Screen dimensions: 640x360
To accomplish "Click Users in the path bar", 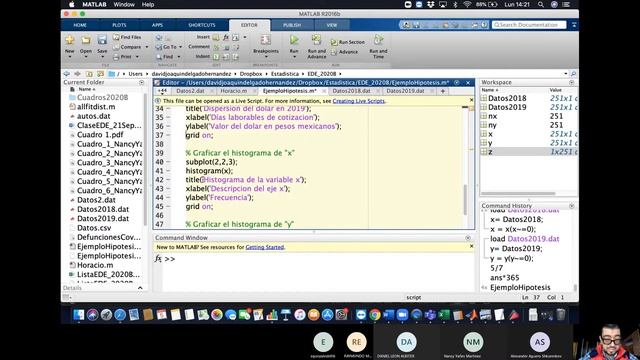I will [136, 74].
